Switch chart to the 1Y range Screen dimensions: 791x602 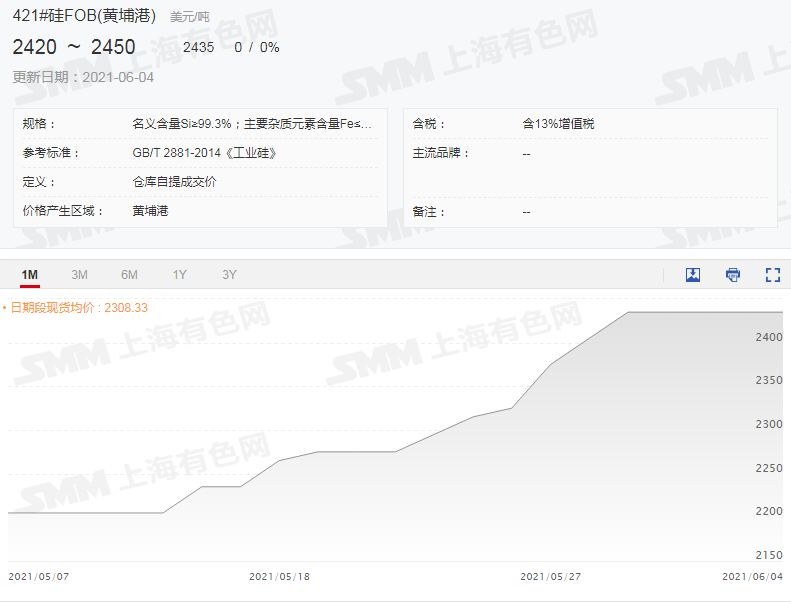click(179, 275)
